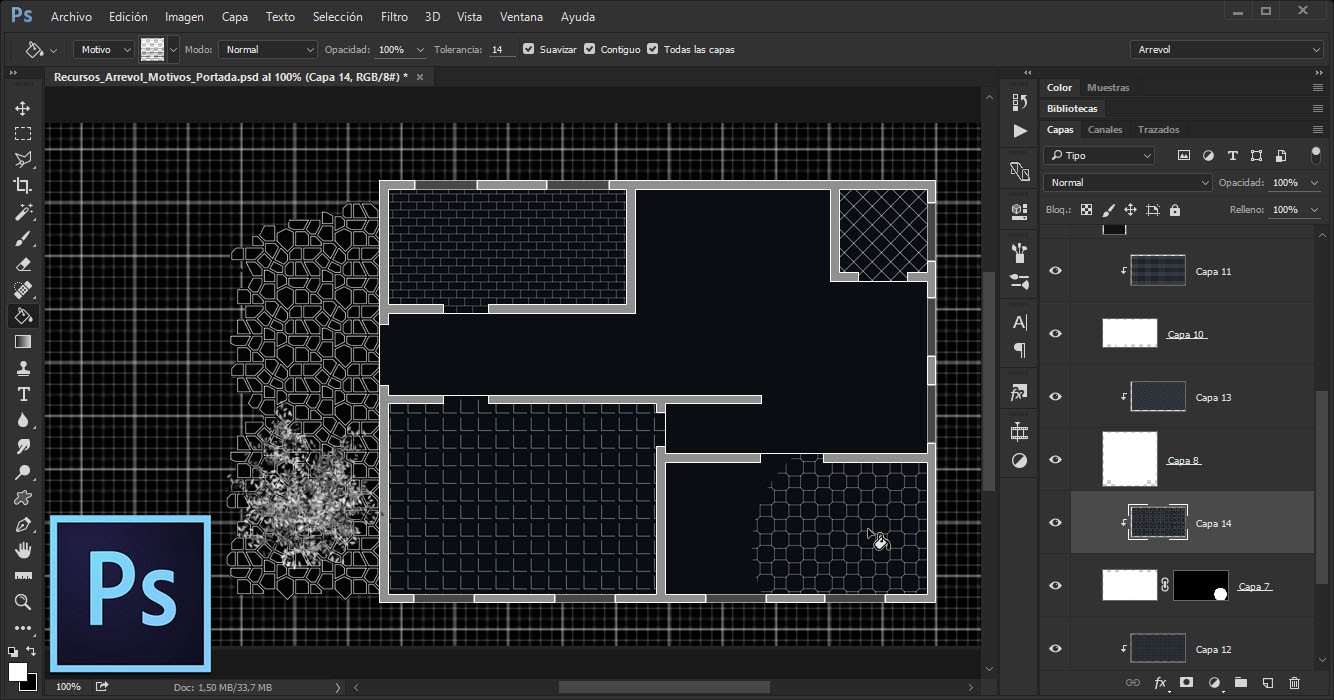1334x700 pixels.
Task: Open the History panel icon
Action: click(1019, 102)
